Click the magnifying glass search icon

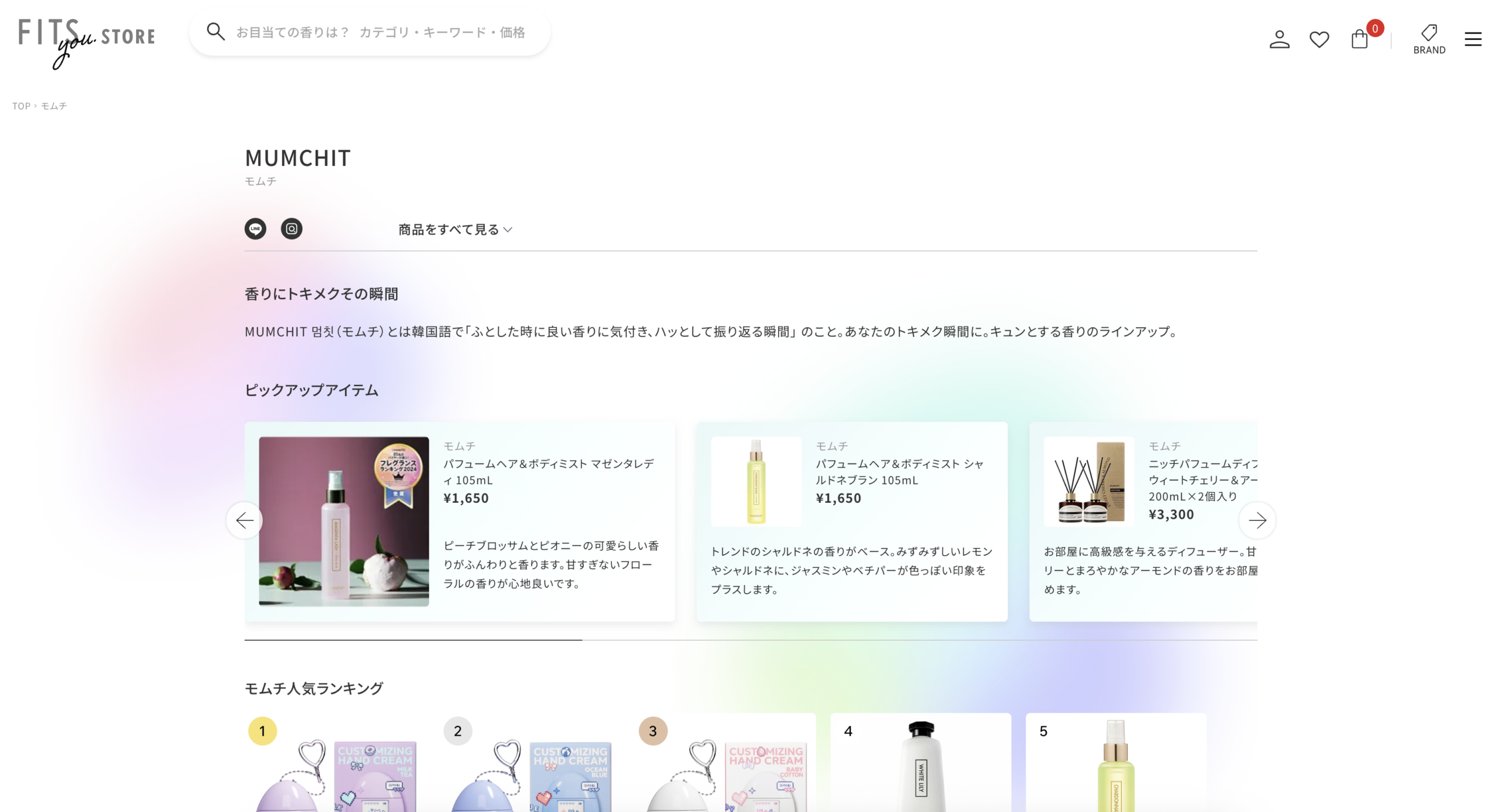(x=215, y=32)
